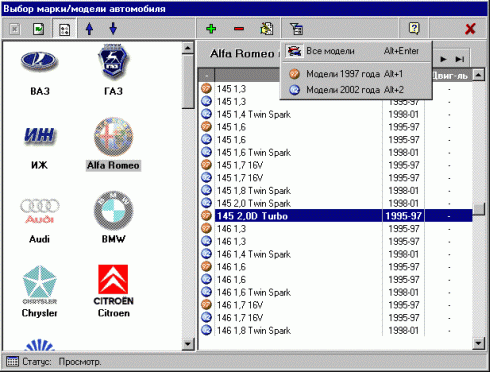Click the greyed-out x toolbar icon
The width and height of the screenshot is (490, 372).
[14, 29]
